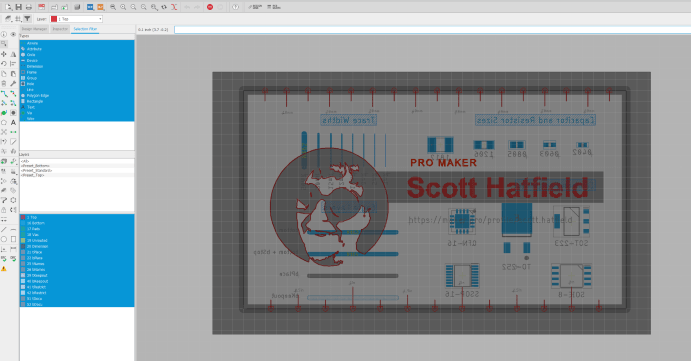Click the yellow warning errors icon
Image resolution: width=691 pixels, height=361 pixels.
point(4,268)
